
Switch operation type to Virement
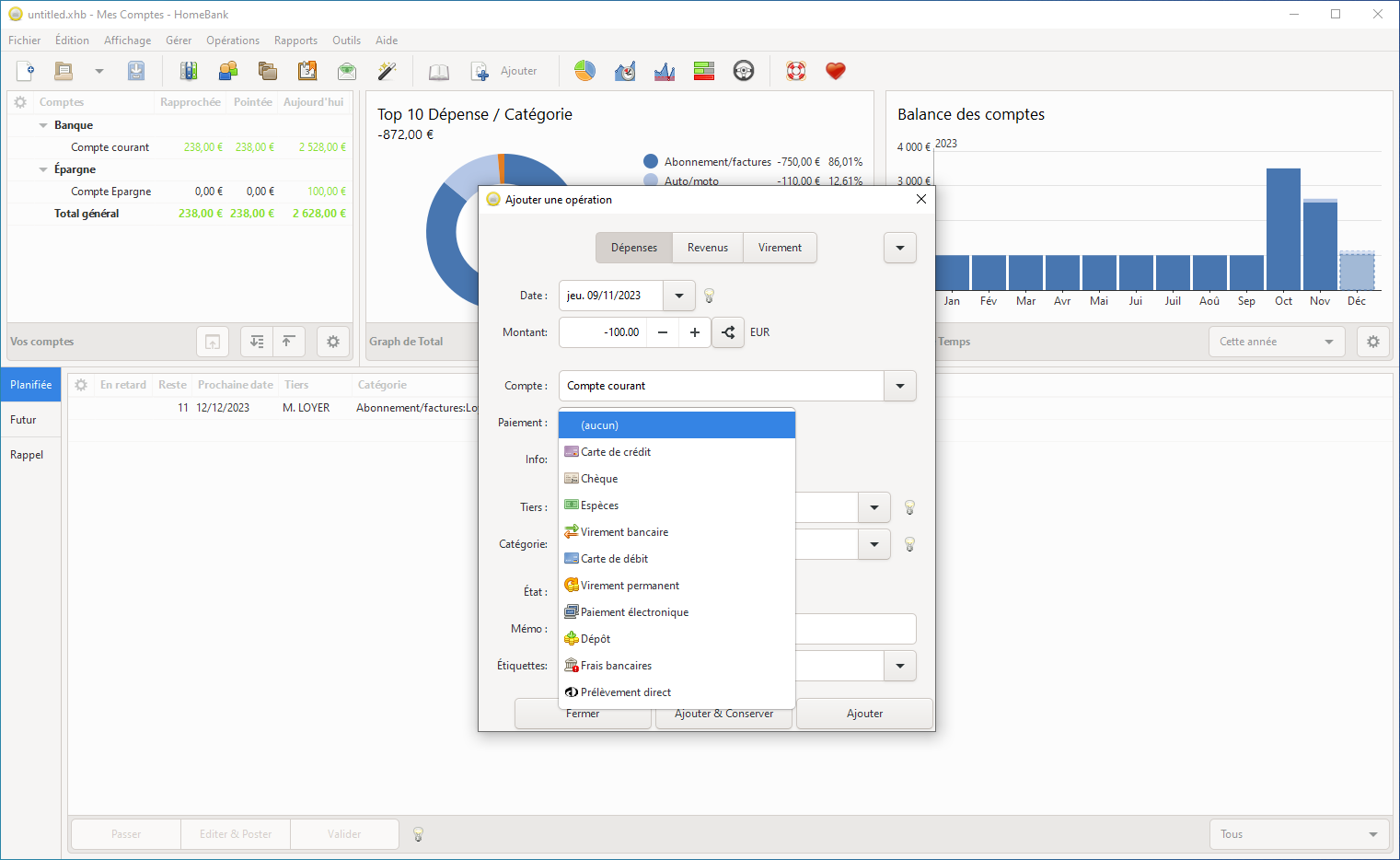click(780, 248)
